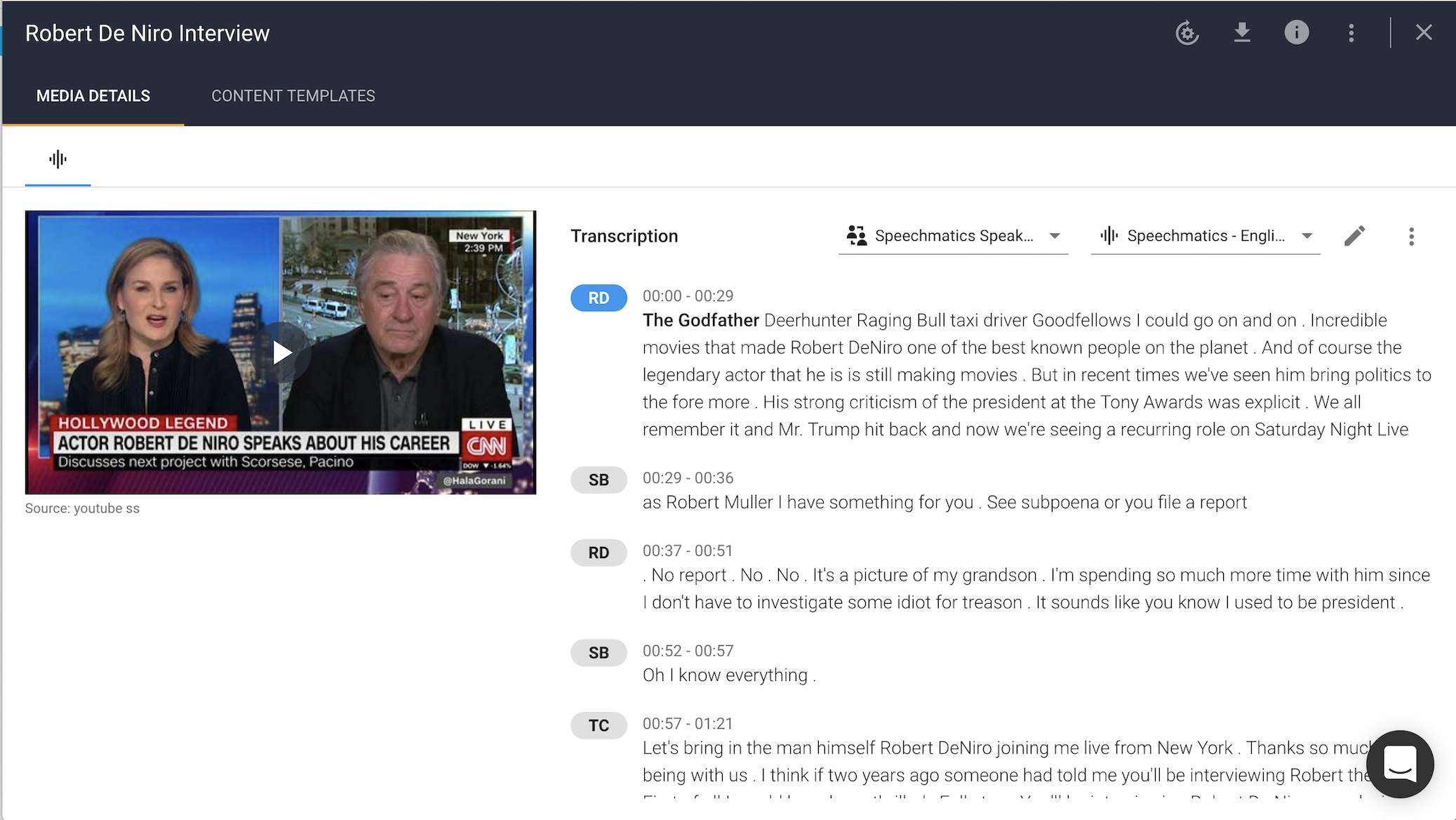Edit the transcription with the pencil icon
The width and height of the screenshot is (1456, 820).
(x=1354, y=236)
